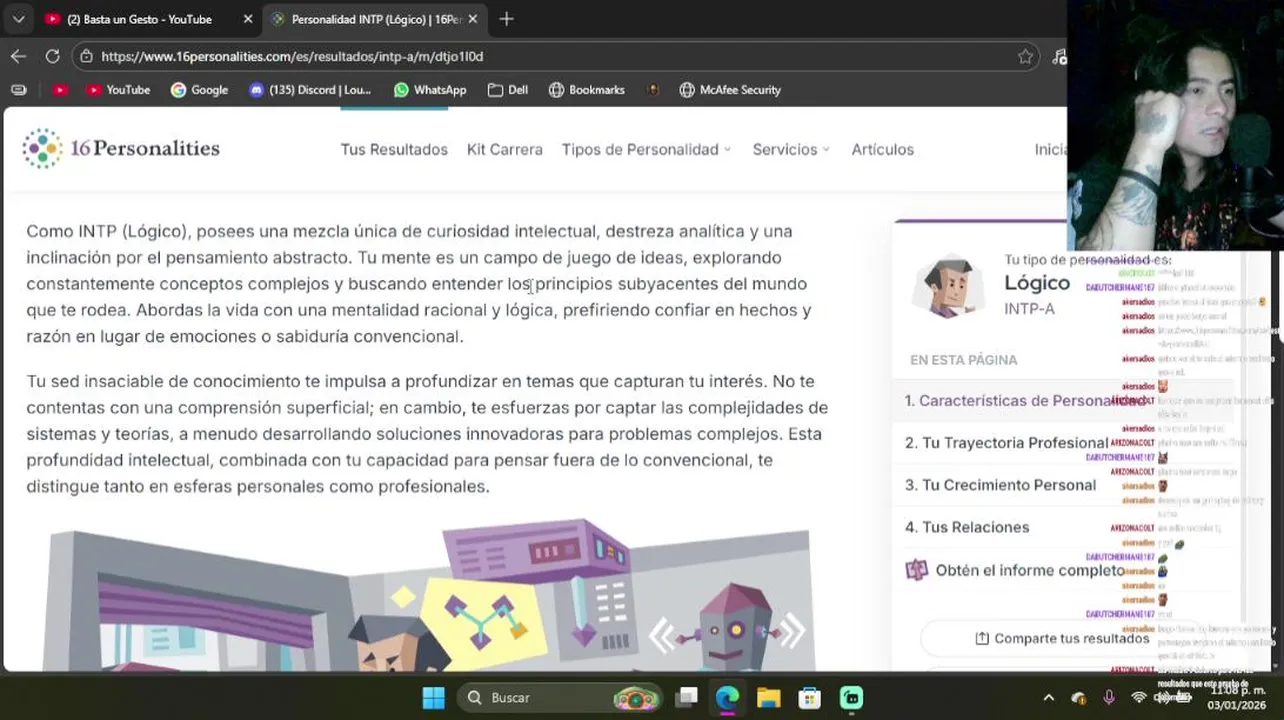
Task: Open the McAfee Security bookmark
Action: pos(730,90)
